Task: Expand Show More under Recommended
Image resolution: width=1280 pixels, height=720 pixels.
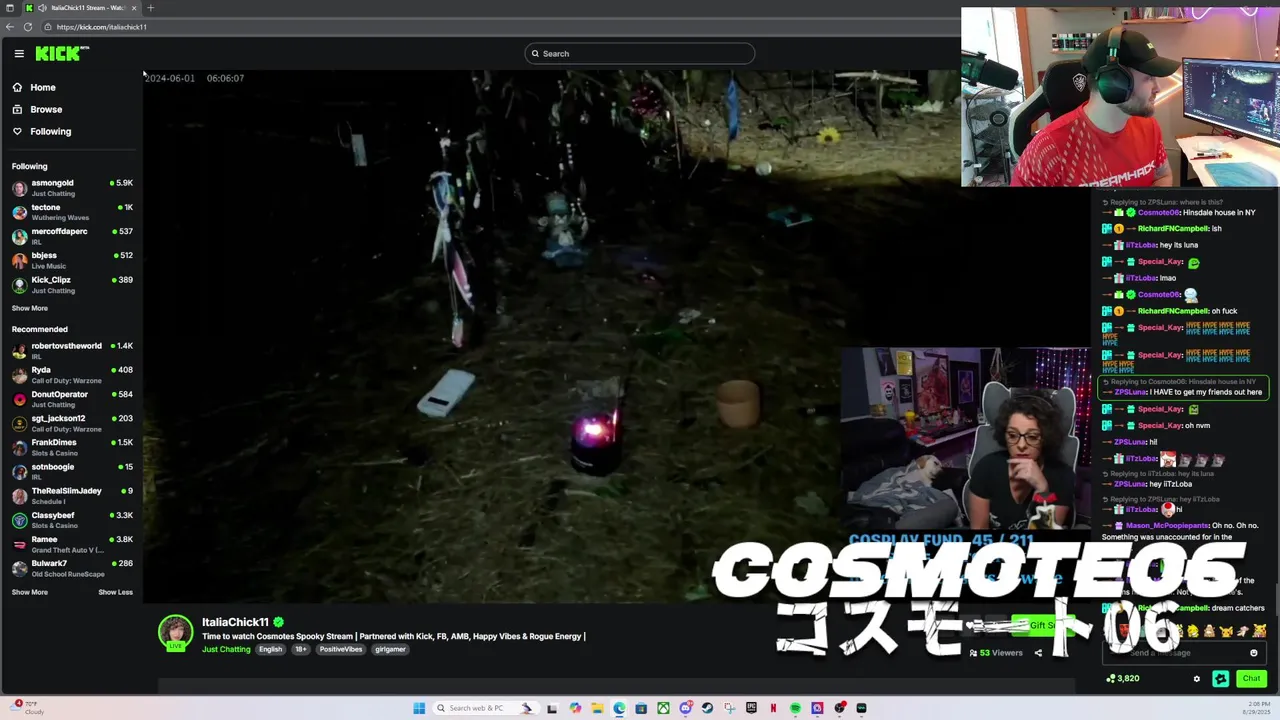Action: [30, 592]
